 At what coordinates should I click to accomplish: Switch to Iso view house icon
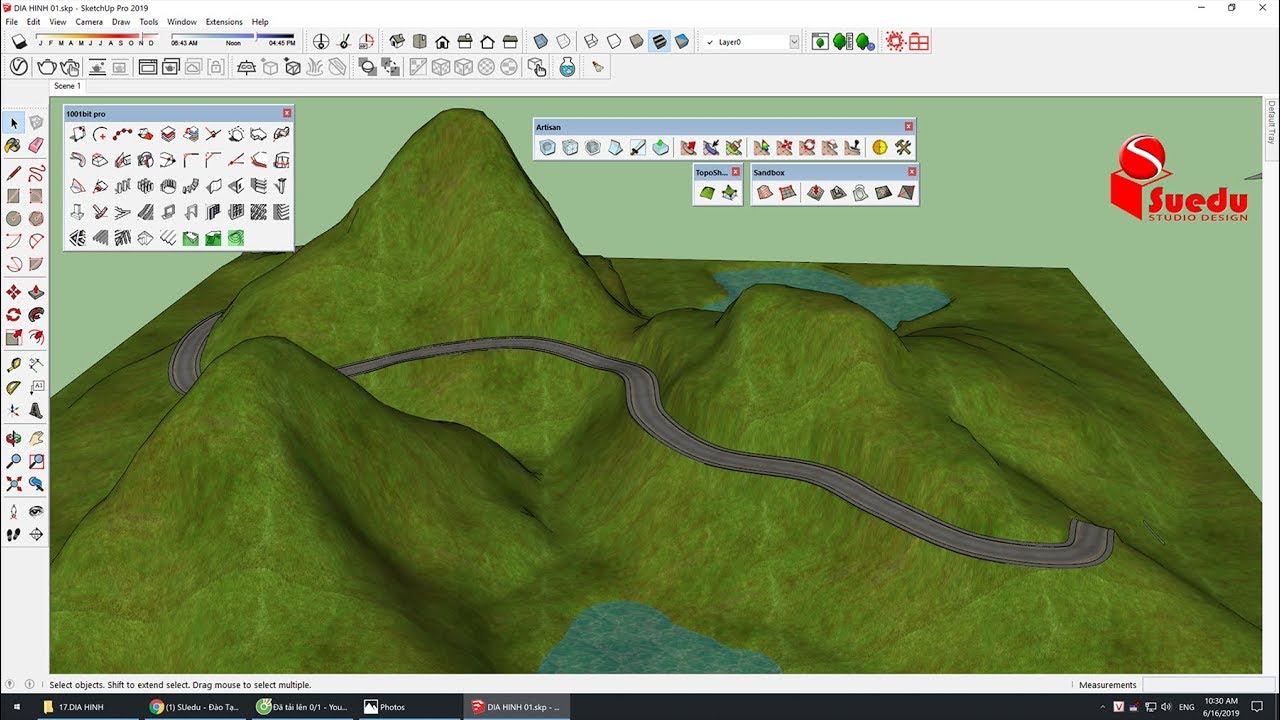(397, 42)
